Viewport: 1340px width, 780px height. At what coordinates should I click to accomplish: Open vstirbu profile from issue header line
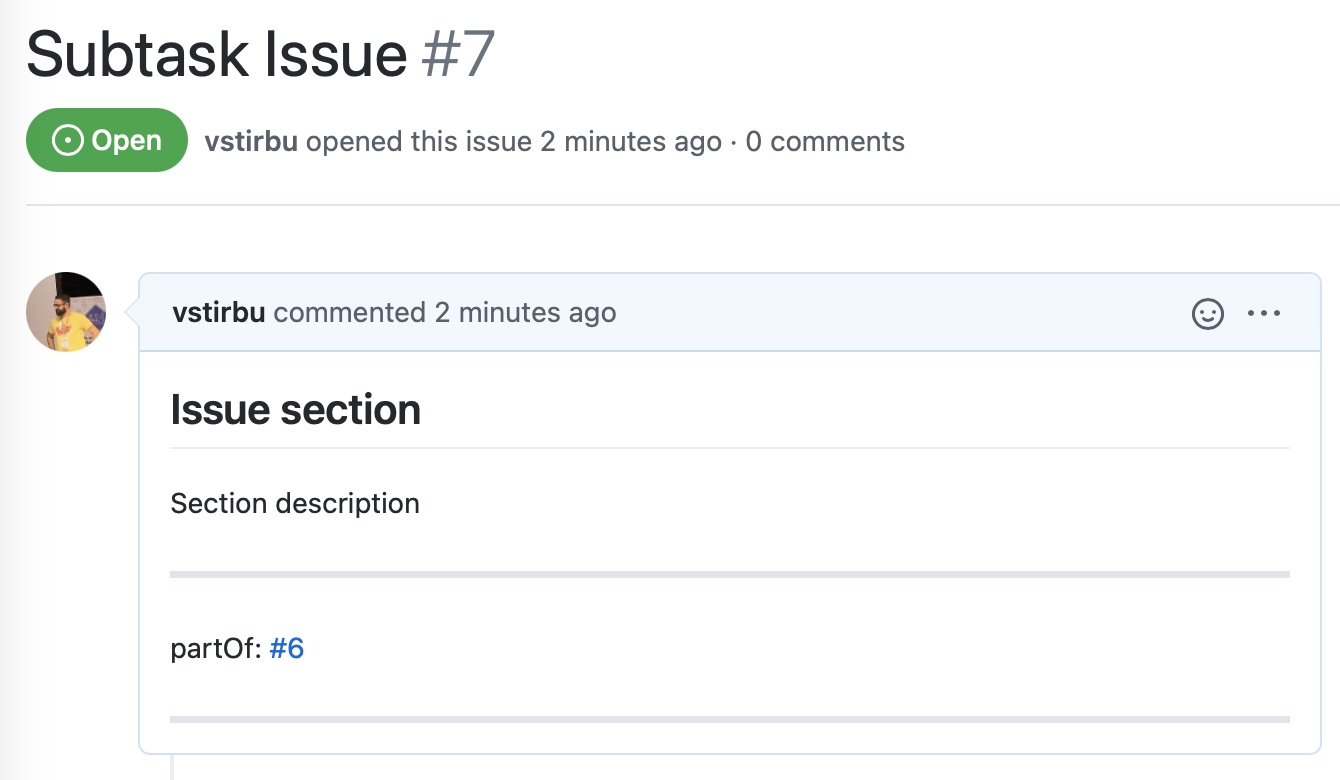tap(251, 142)
